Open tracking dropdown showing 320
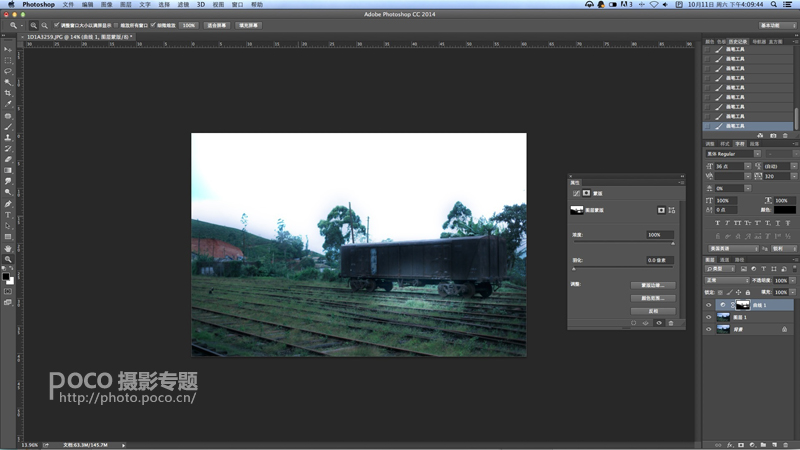 [x=794, y=176]
